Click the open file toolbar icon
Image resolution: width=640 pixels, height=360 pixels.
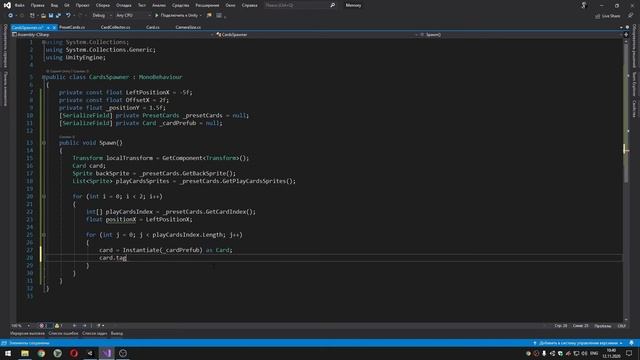(x=43, y=16)
